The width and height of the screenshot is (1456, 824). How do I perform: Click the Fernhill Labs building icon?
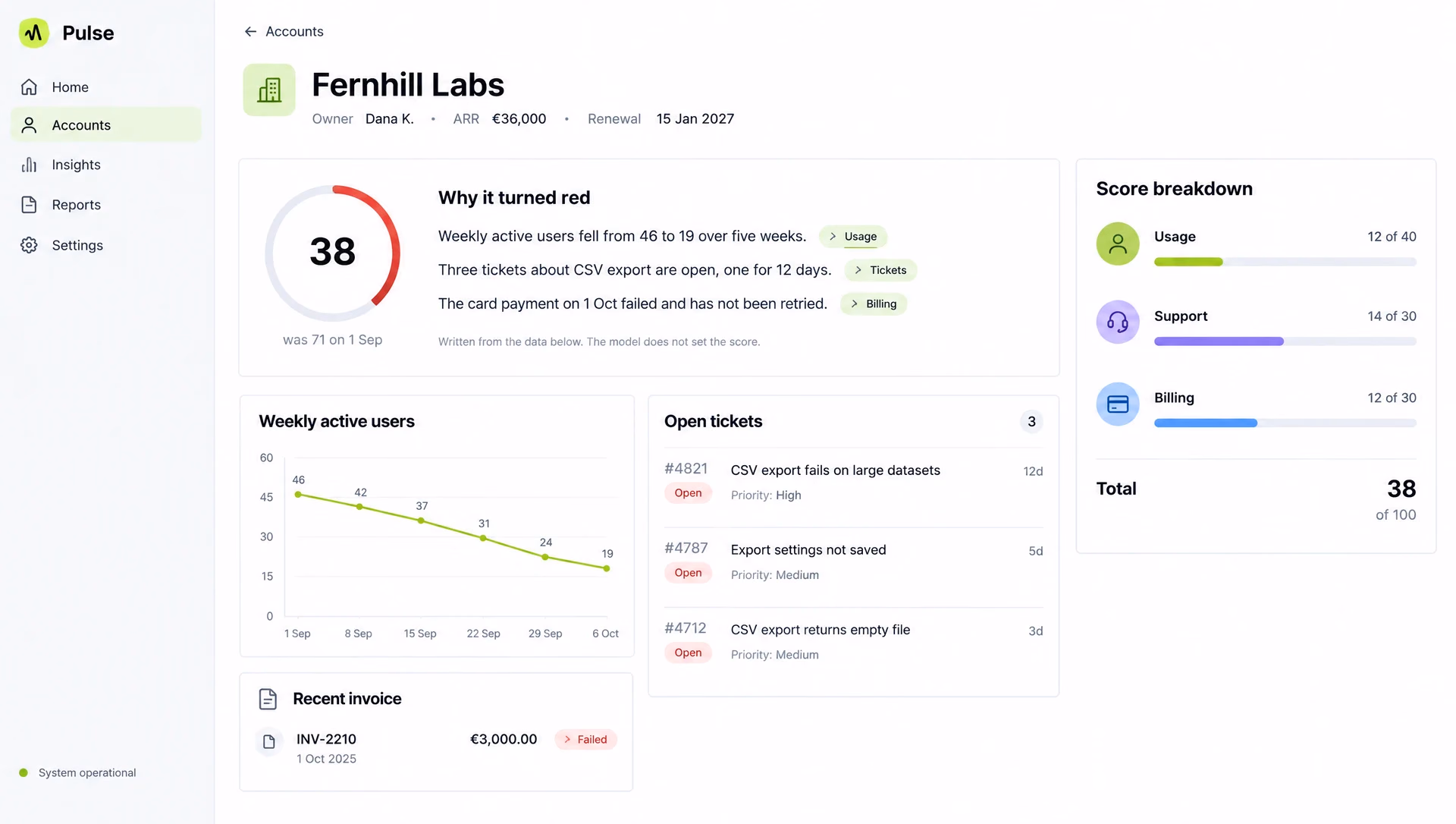point(269,90)
